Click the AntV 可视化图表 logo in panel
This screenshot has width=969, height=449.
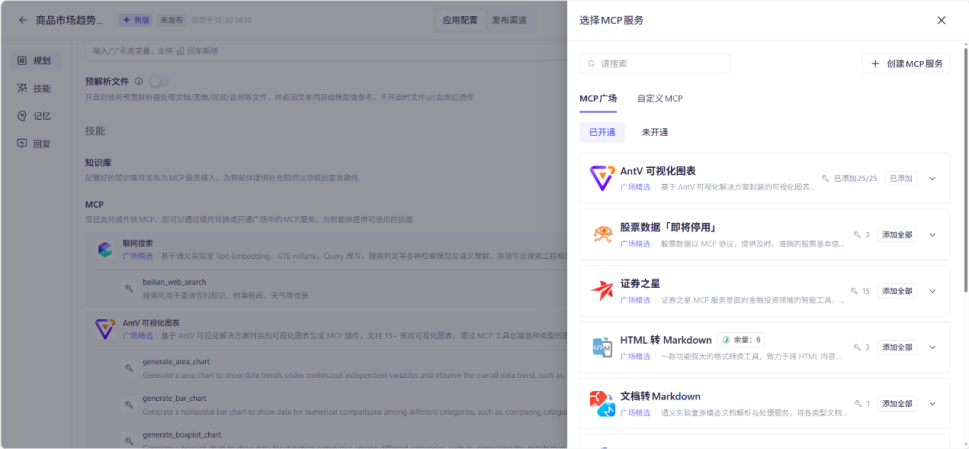point(603,178)
